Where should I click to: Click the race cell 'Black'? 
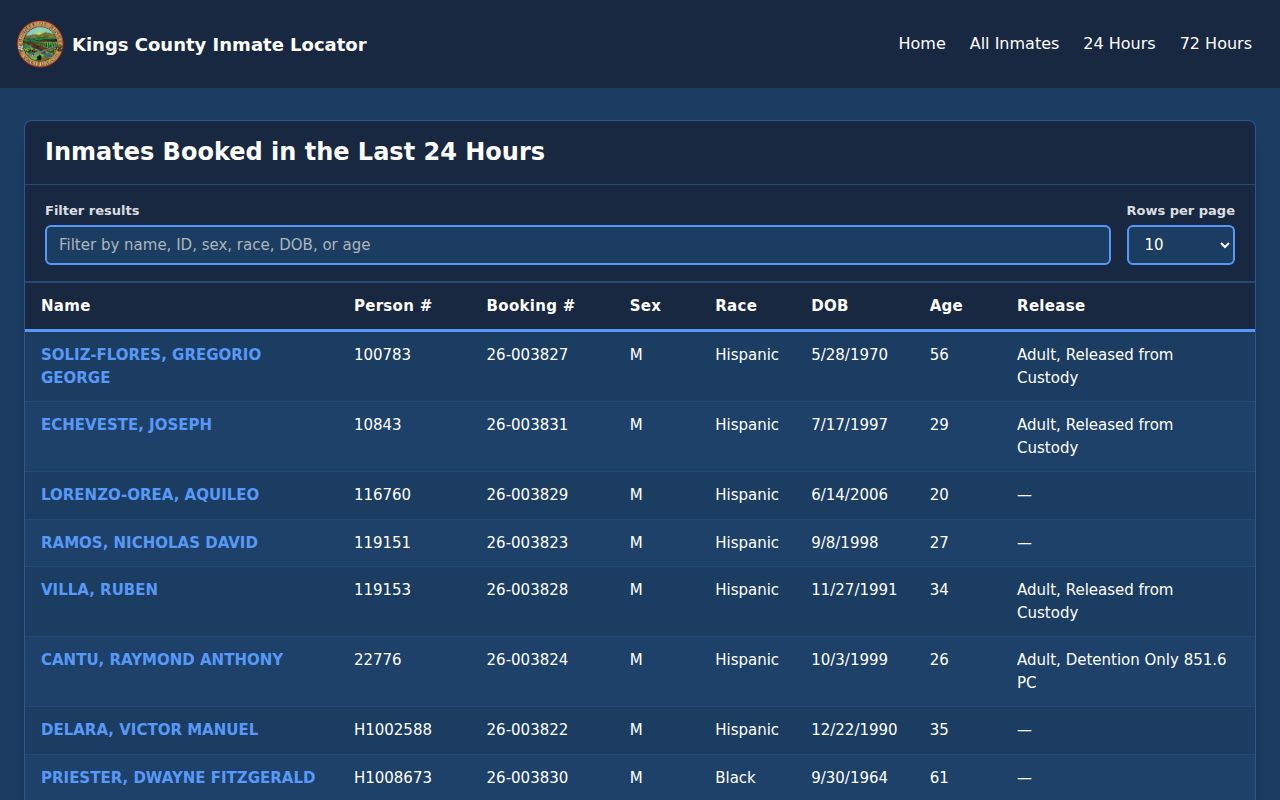[x=736, y=777]
